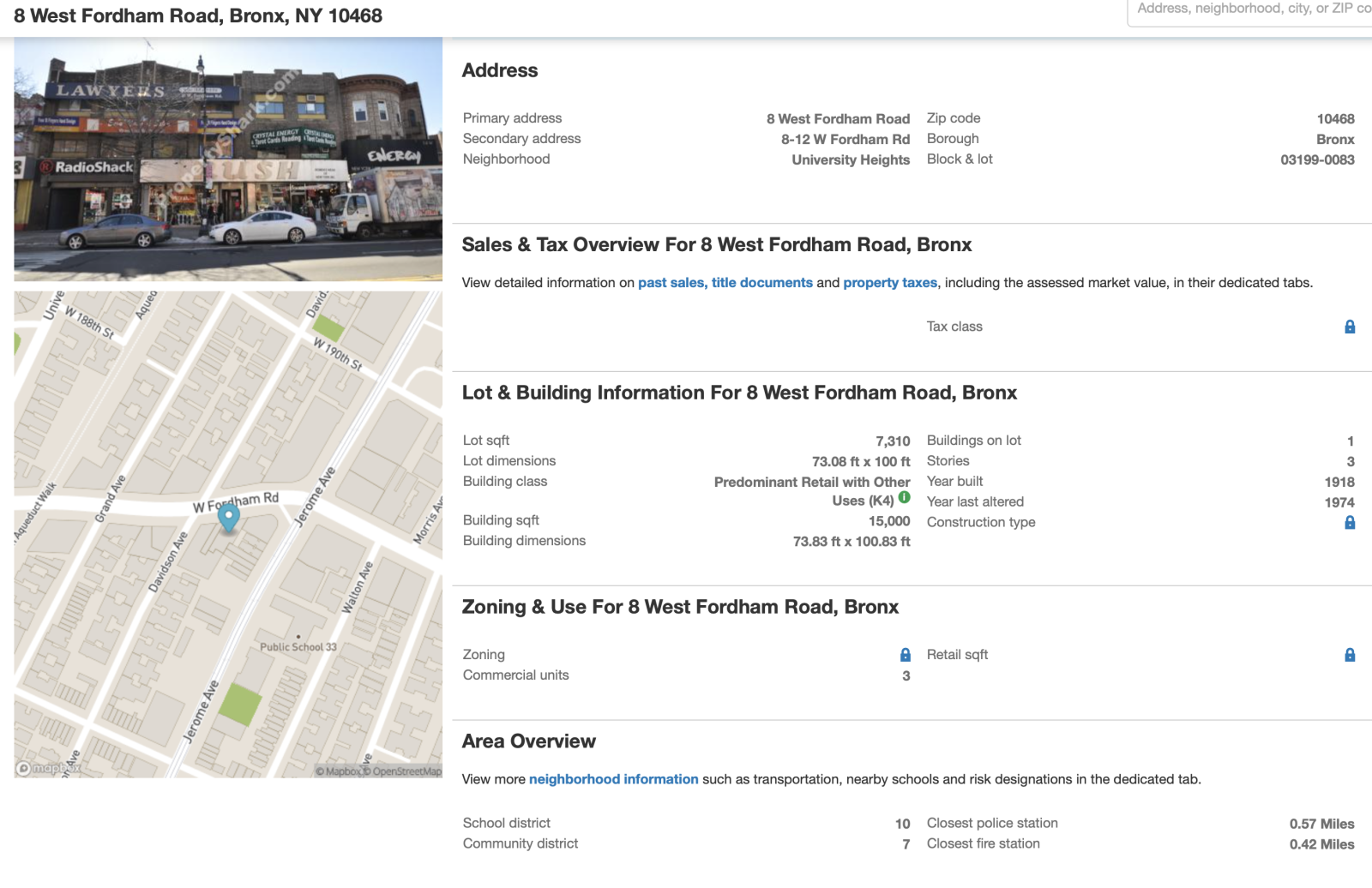
Task: Open the past sales link
Action: coord(672,283)
